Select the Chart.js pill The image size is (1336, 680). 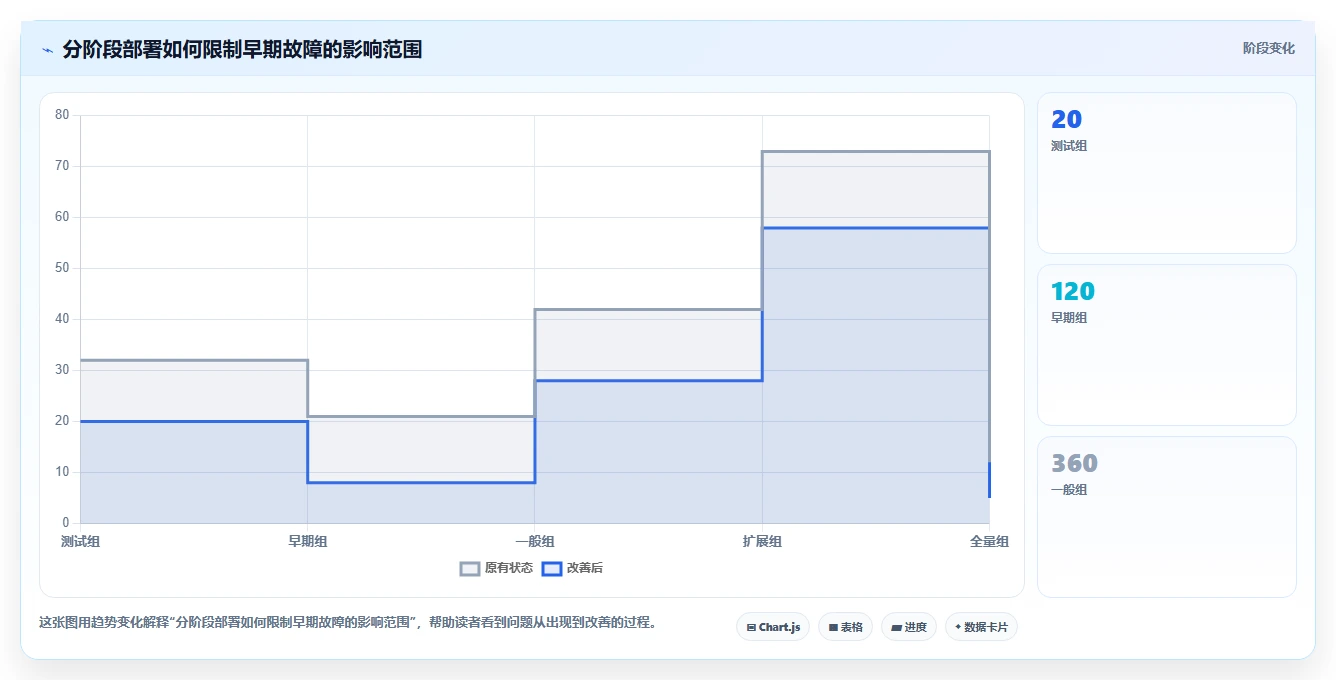(x=773, y=627)
